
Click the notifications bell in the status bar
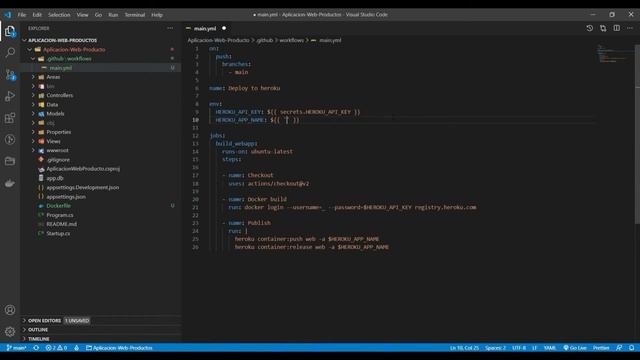[x=631, y=348]
